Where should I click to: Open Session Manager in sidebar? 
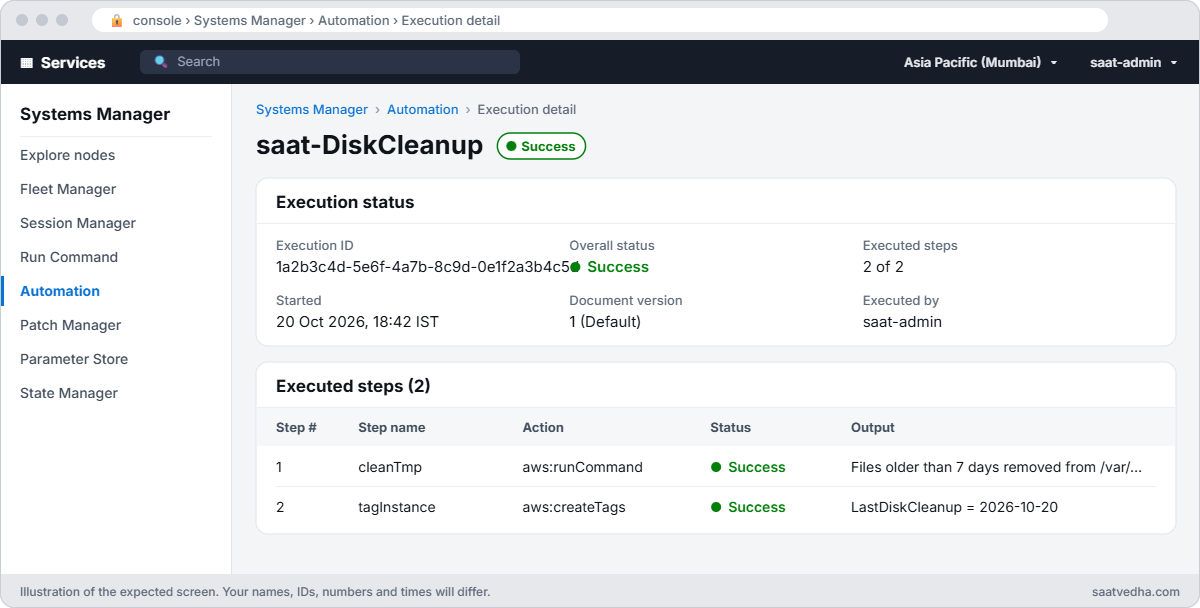[78, 223]
